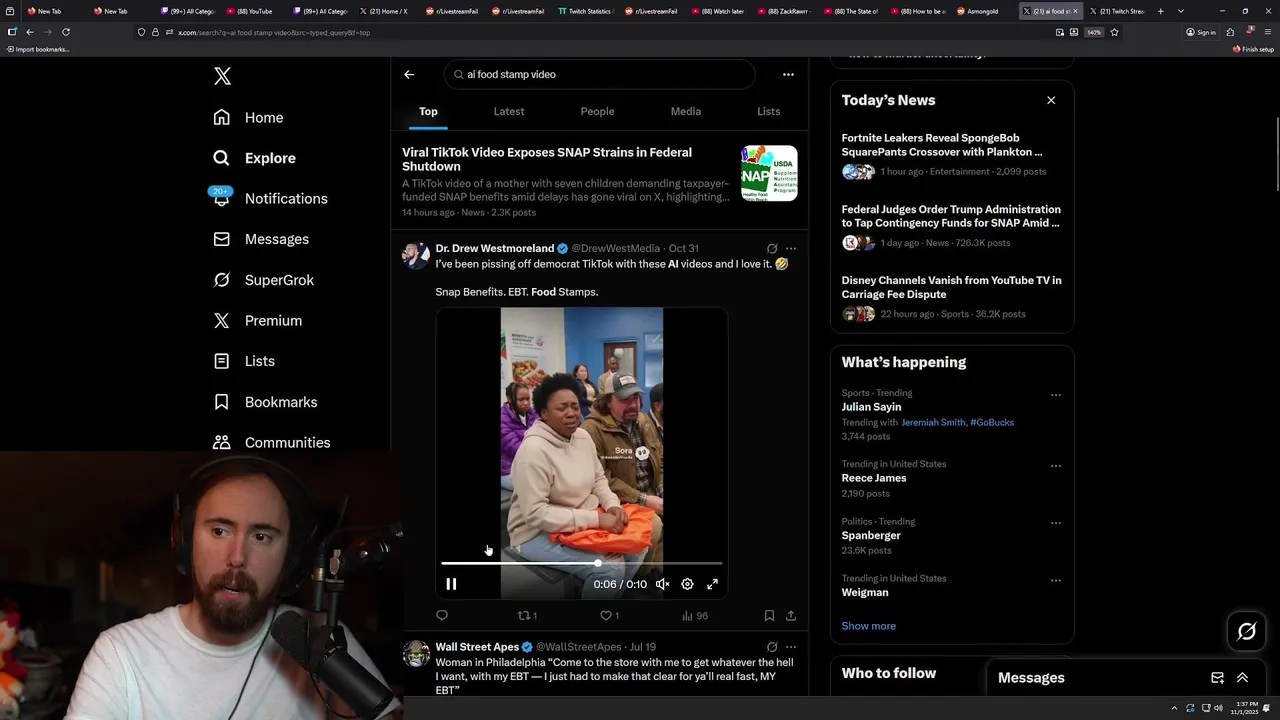Click the Grok icon on Westmoreland post
Viewport: 1280px width, 720px height.
coord(772,248)
